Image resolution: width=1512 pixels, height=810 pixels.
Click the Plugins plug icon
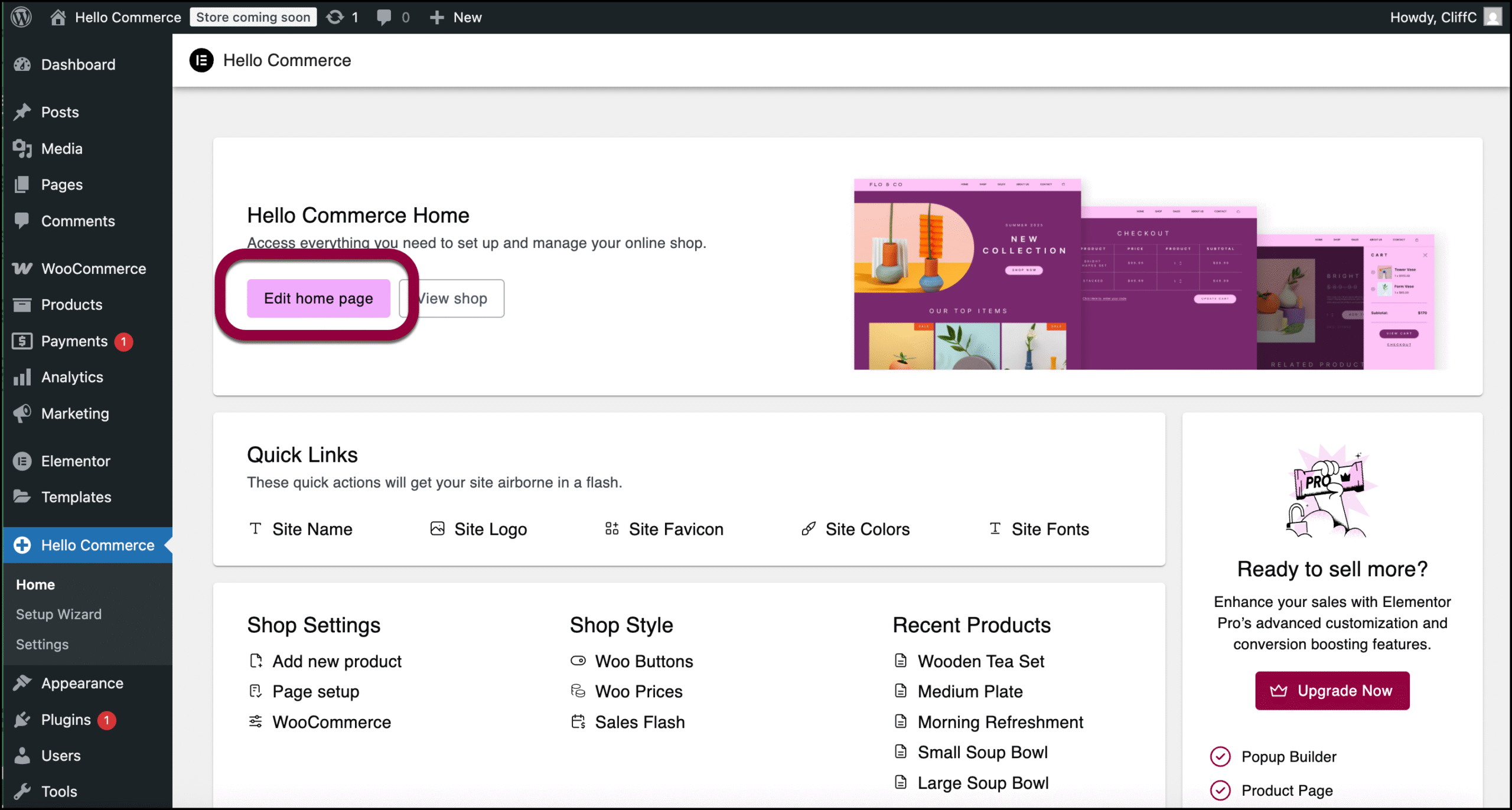pyautogui.click(x=22, y=720)
